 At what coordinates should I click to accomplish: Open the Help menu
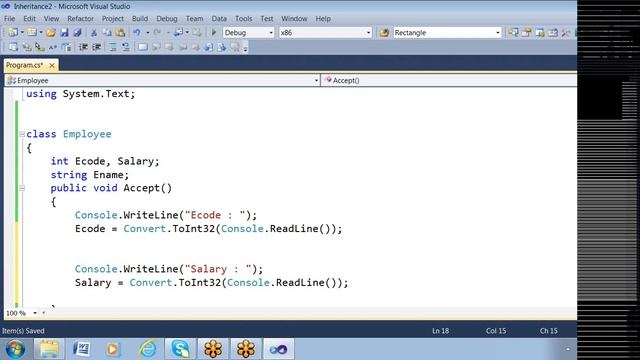(323, 19)
